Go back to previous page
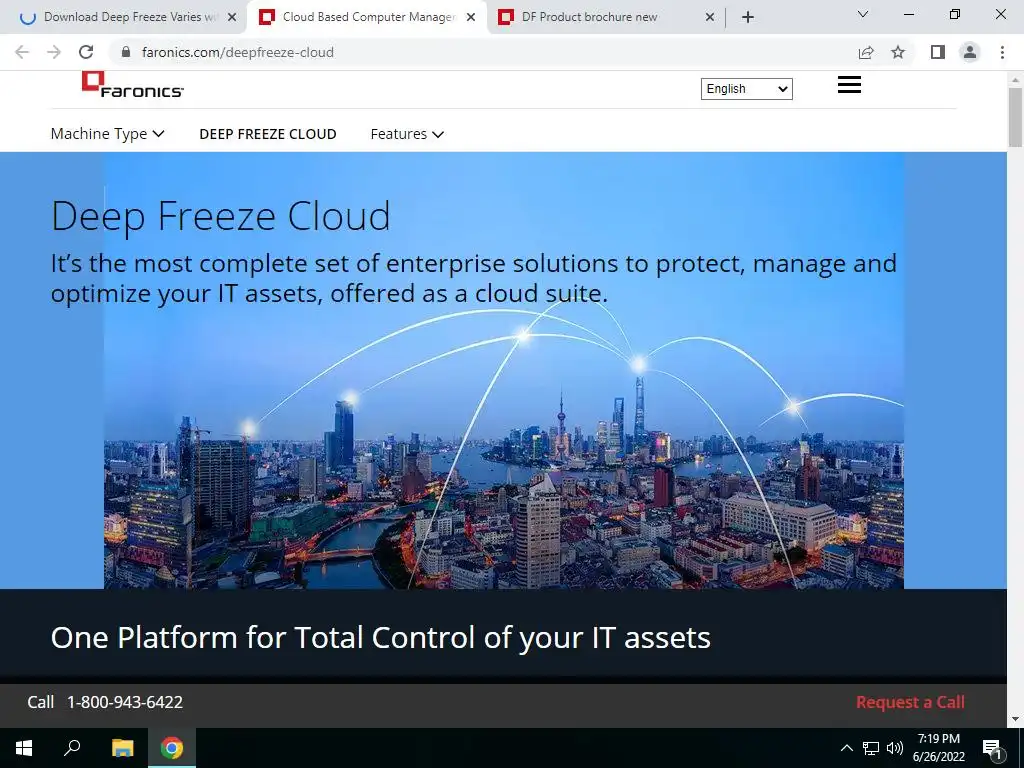The height and width of the screenshot is (768, 1024). [22, 52]
